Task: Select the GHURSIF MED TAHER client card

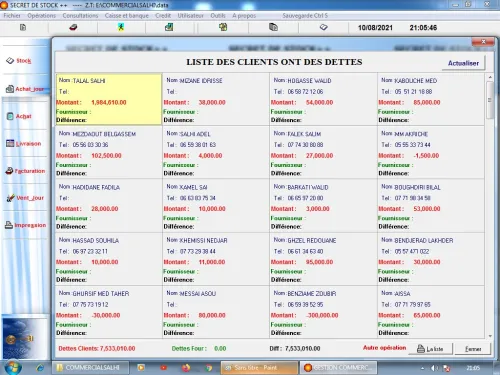Action: [109, 312]
